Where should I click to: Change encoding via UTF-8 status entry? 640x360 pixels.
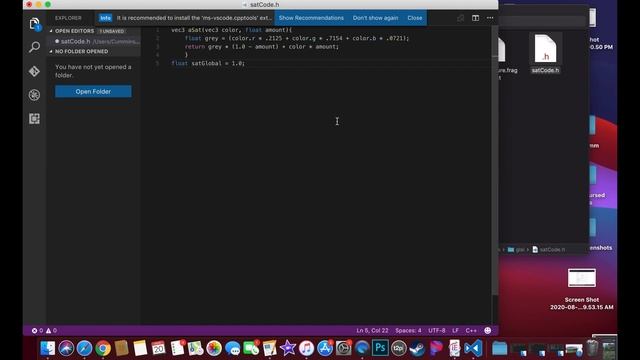(436, 331)
